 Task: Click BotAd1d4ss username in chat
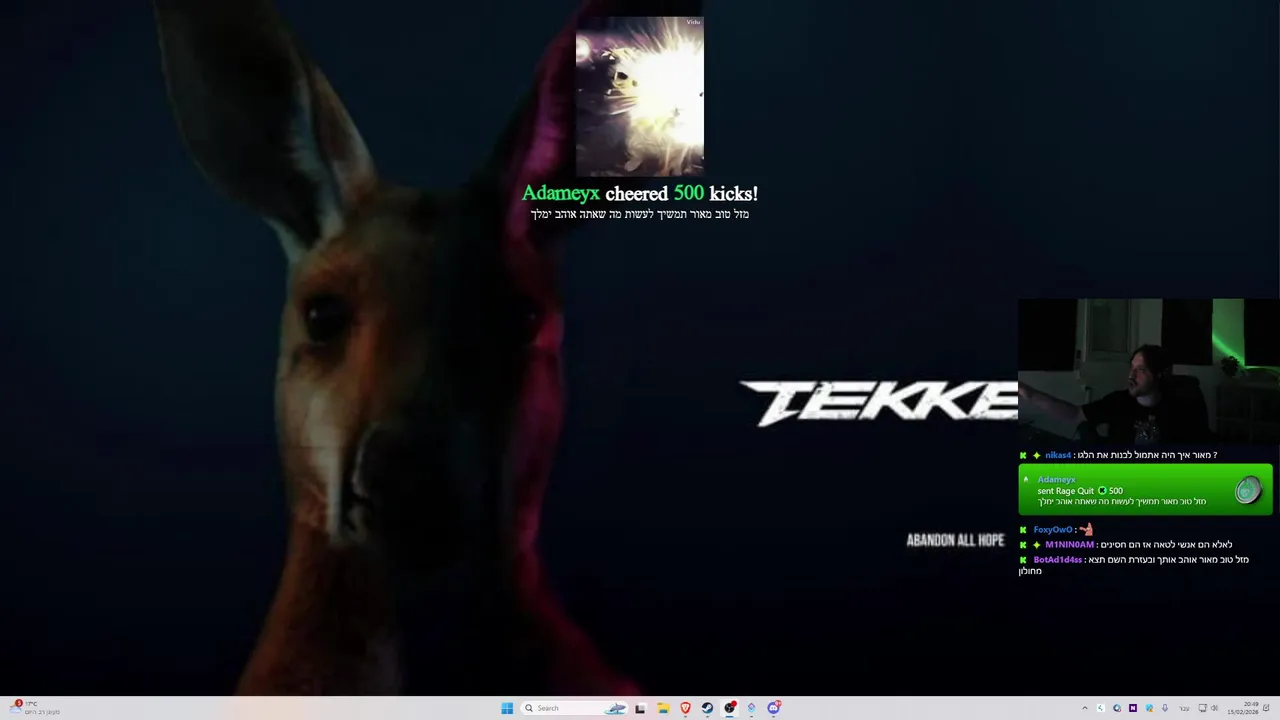pyautogui.click(x=1058, y=560)
